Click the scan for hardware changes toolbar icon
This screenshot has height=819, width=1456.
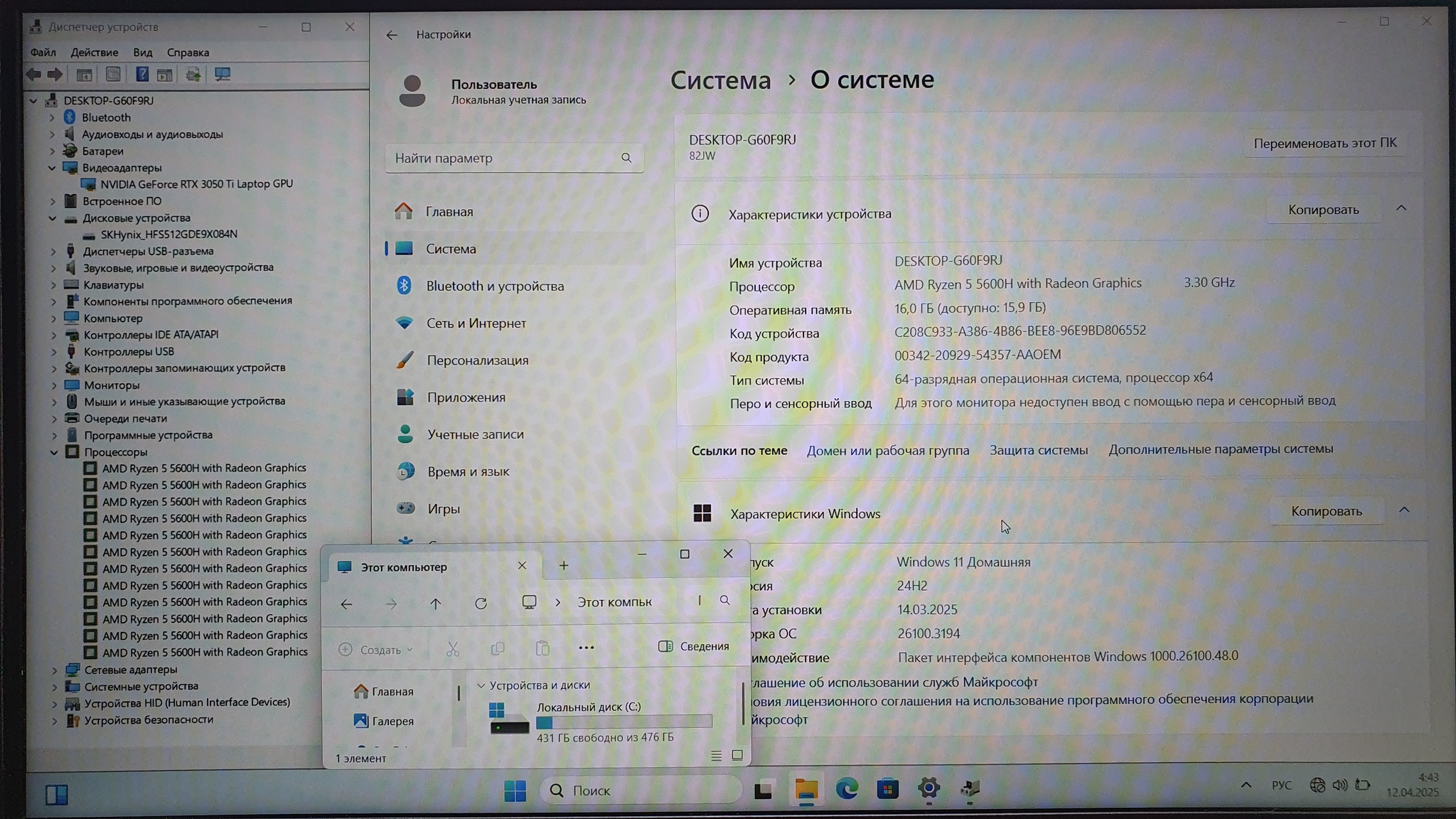click(x=222, y=75)
